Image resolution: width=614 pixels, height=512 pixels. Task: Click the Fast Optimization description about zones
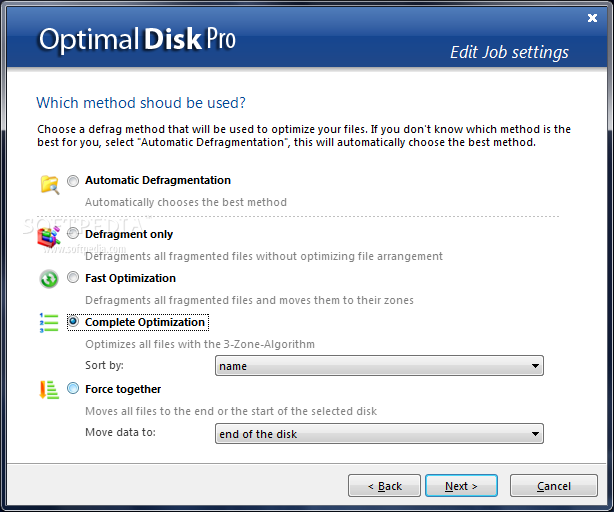pyautogui.click(x=249, y=300)
